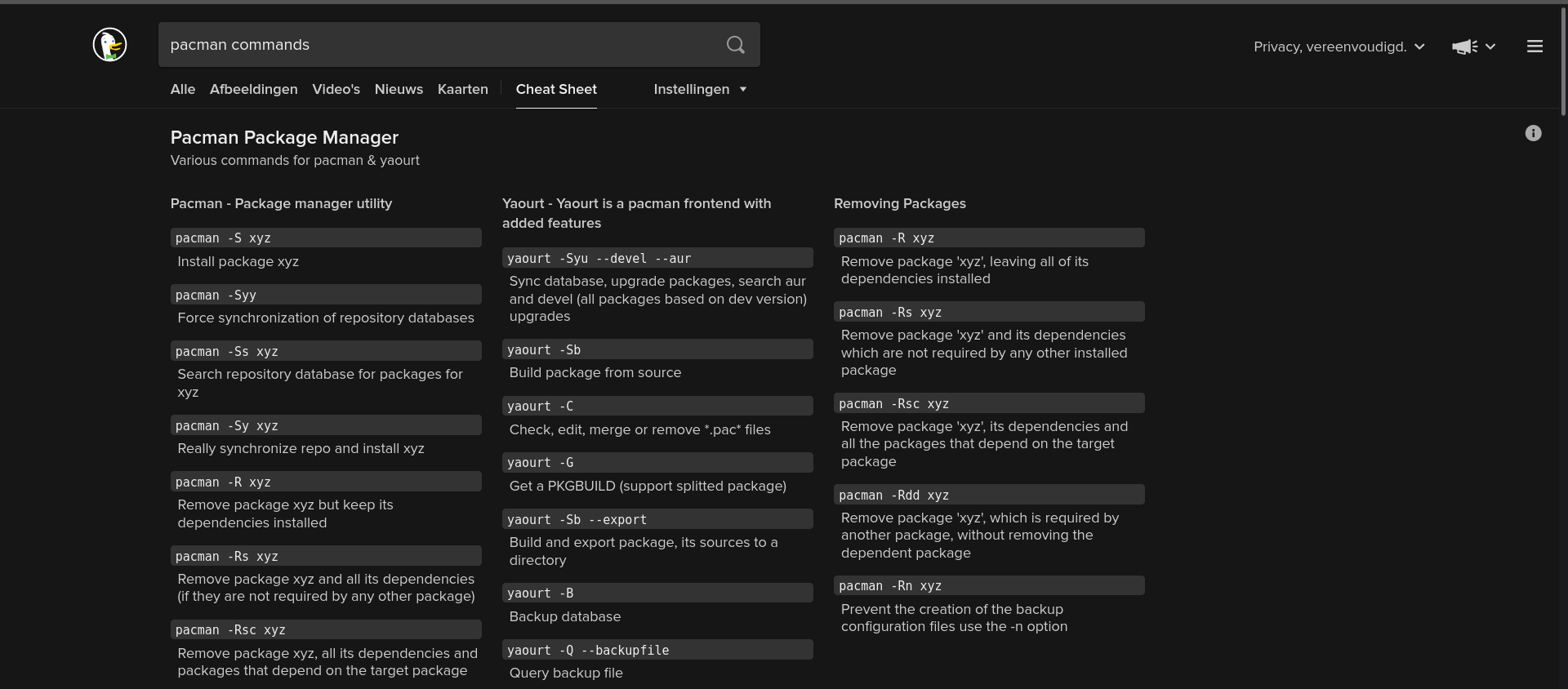Click the megaphone feedback icon
This screenshot has height=689, width=1568.
(1464, 47)
